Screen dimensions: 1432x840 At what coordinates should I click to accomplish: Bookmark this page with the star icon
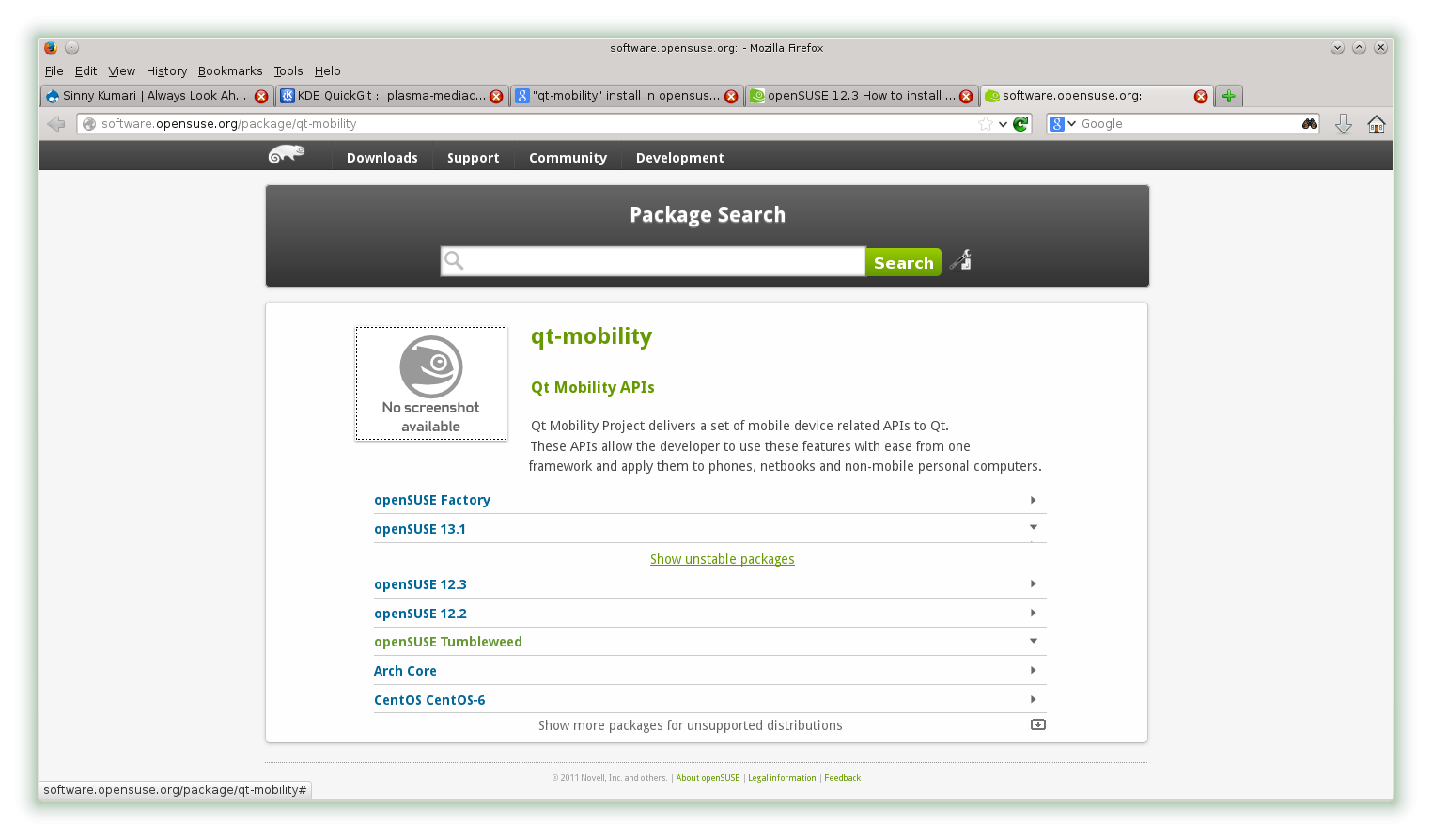coord(986,124)
